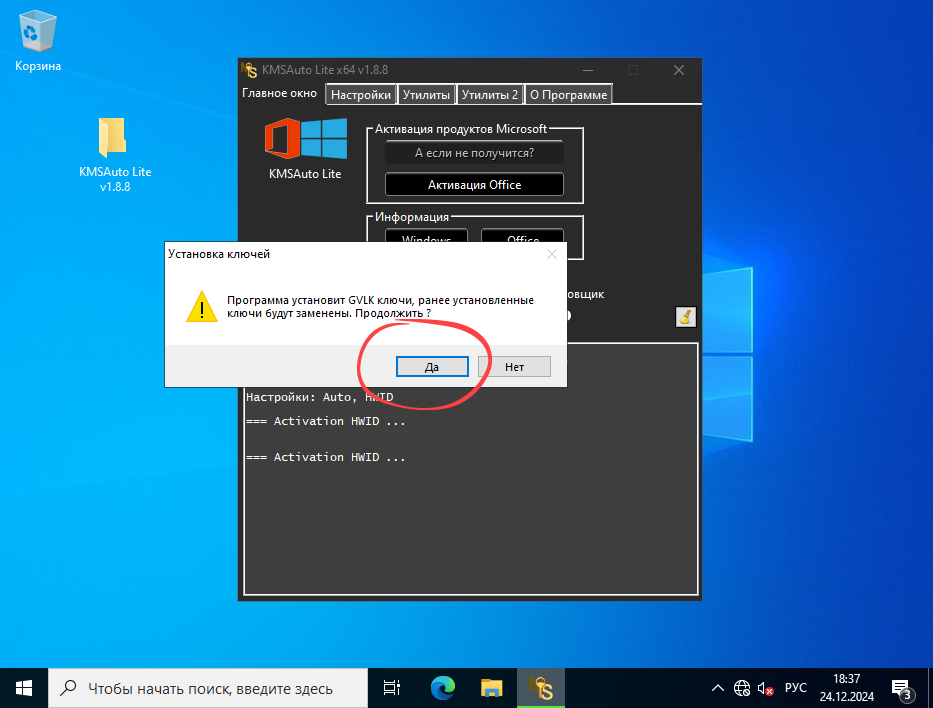
Task: Click the KMSAuto Lite icon on the taskbar
Action: (x=541, y=688)
